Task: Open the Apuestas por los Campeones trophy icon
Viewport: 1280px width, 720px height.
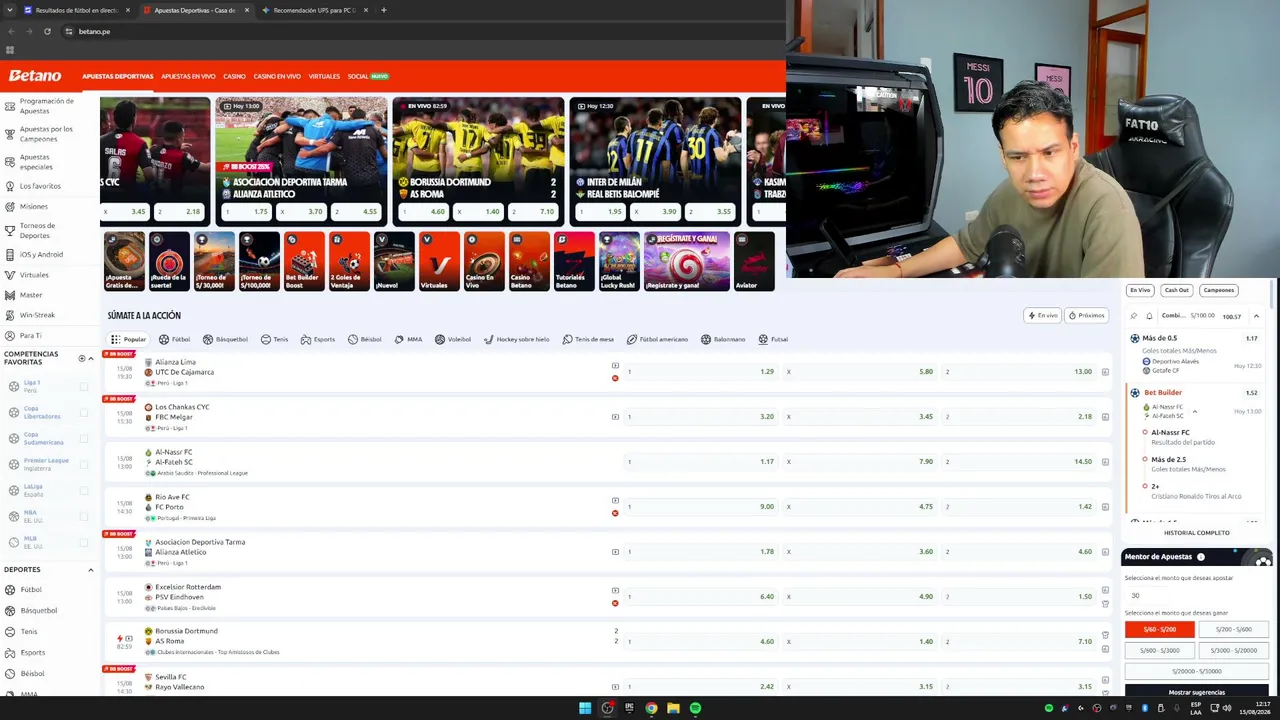Action: tap(10, 133)
